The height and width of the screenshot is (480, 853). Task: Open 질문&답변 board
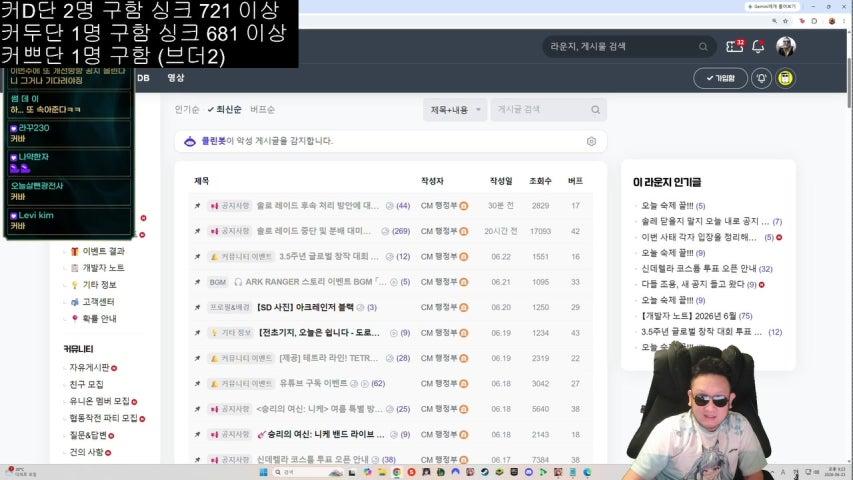click(88, 435)
